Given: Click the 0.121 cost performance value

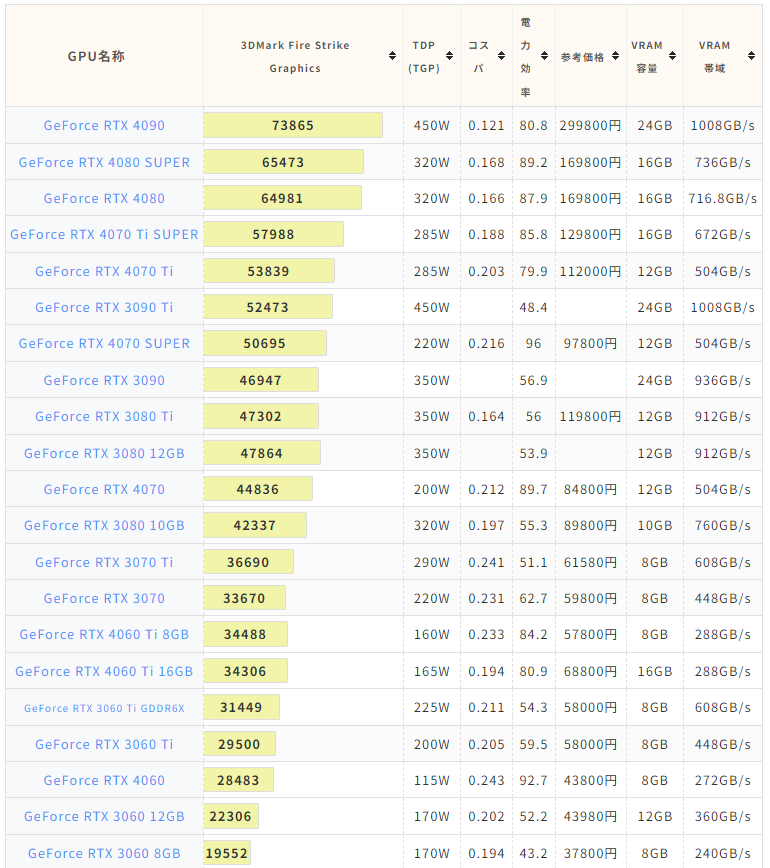Looking at the screenshot, I should (x=486, y=126).
